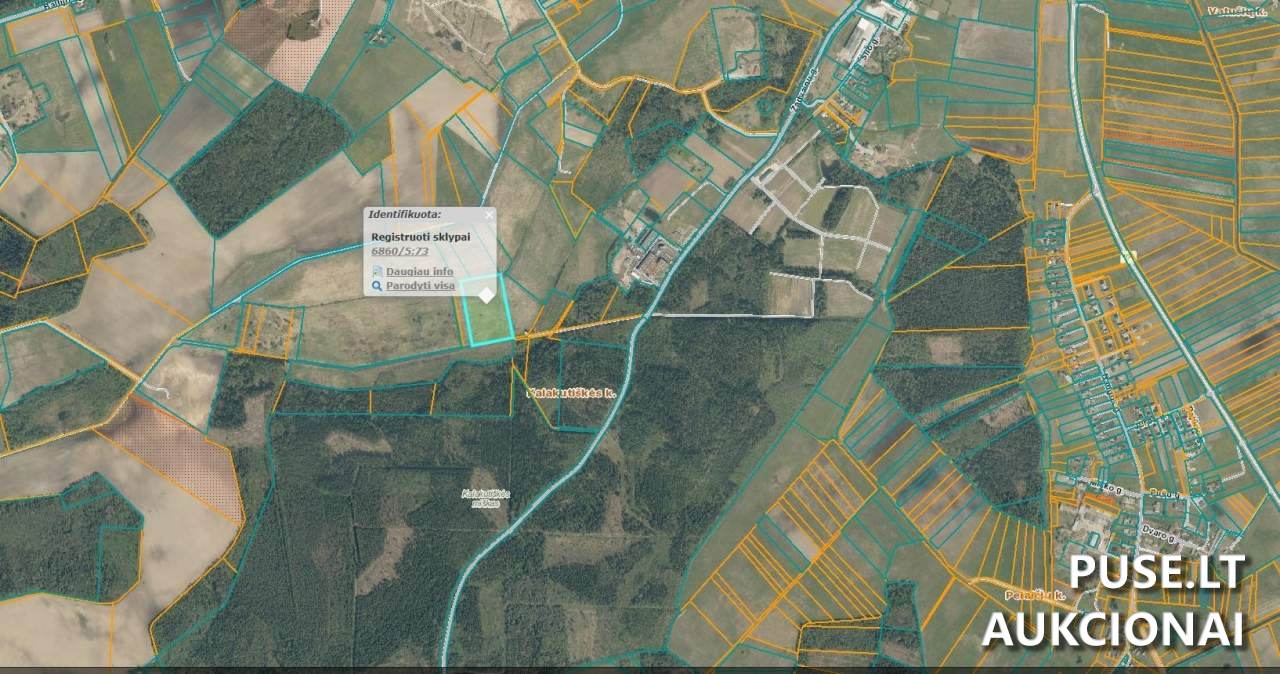Click the Kalakutiškės k. village label
1280x674 pixels.
[x=570, y=395]
